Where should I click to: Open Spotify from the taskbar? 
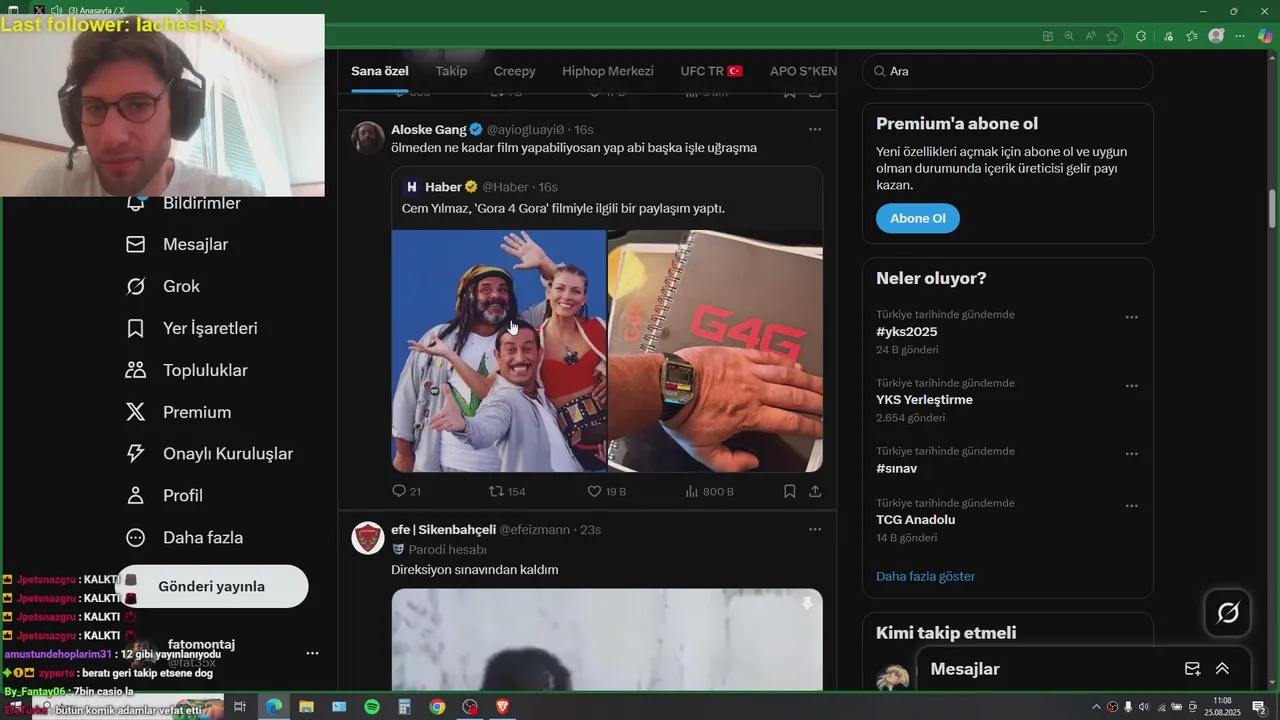(371, 707)
